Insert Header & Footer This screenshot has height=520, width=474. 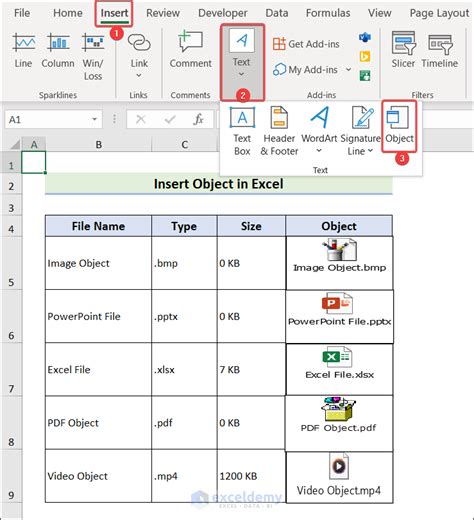coord(279,131)
